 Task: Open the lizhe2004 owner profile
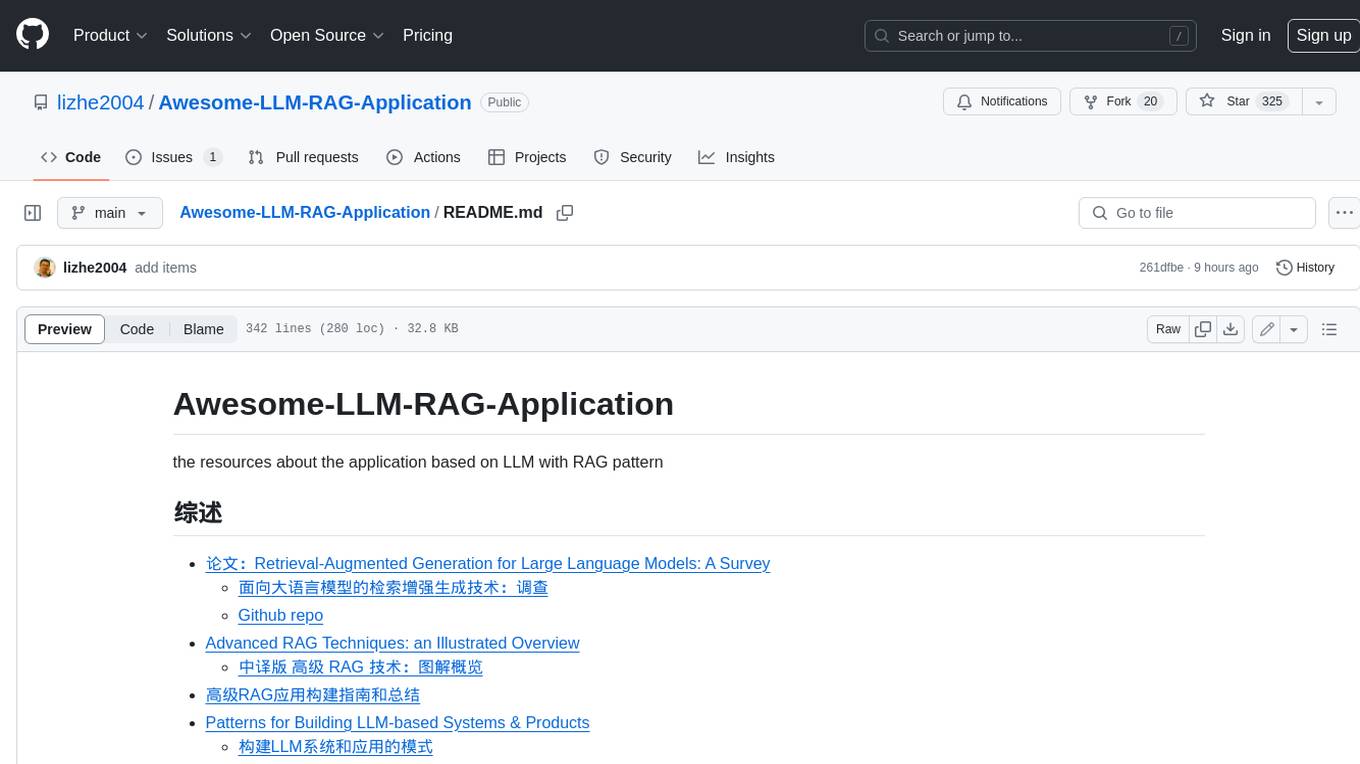click(x=100, y=102)
